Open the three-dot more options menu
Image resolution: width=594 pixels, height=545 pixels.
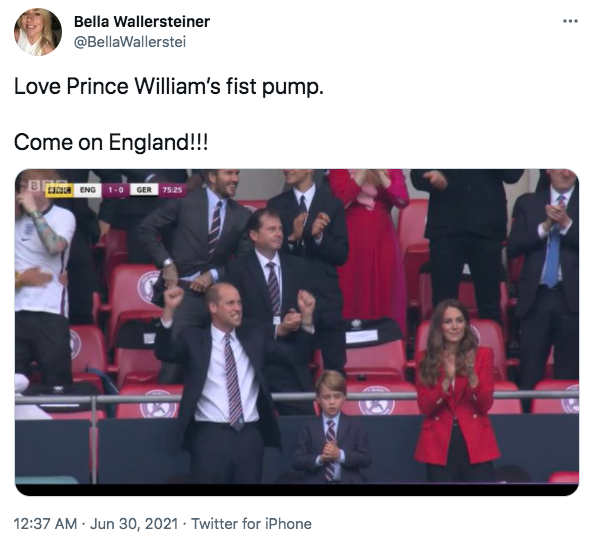570,21
